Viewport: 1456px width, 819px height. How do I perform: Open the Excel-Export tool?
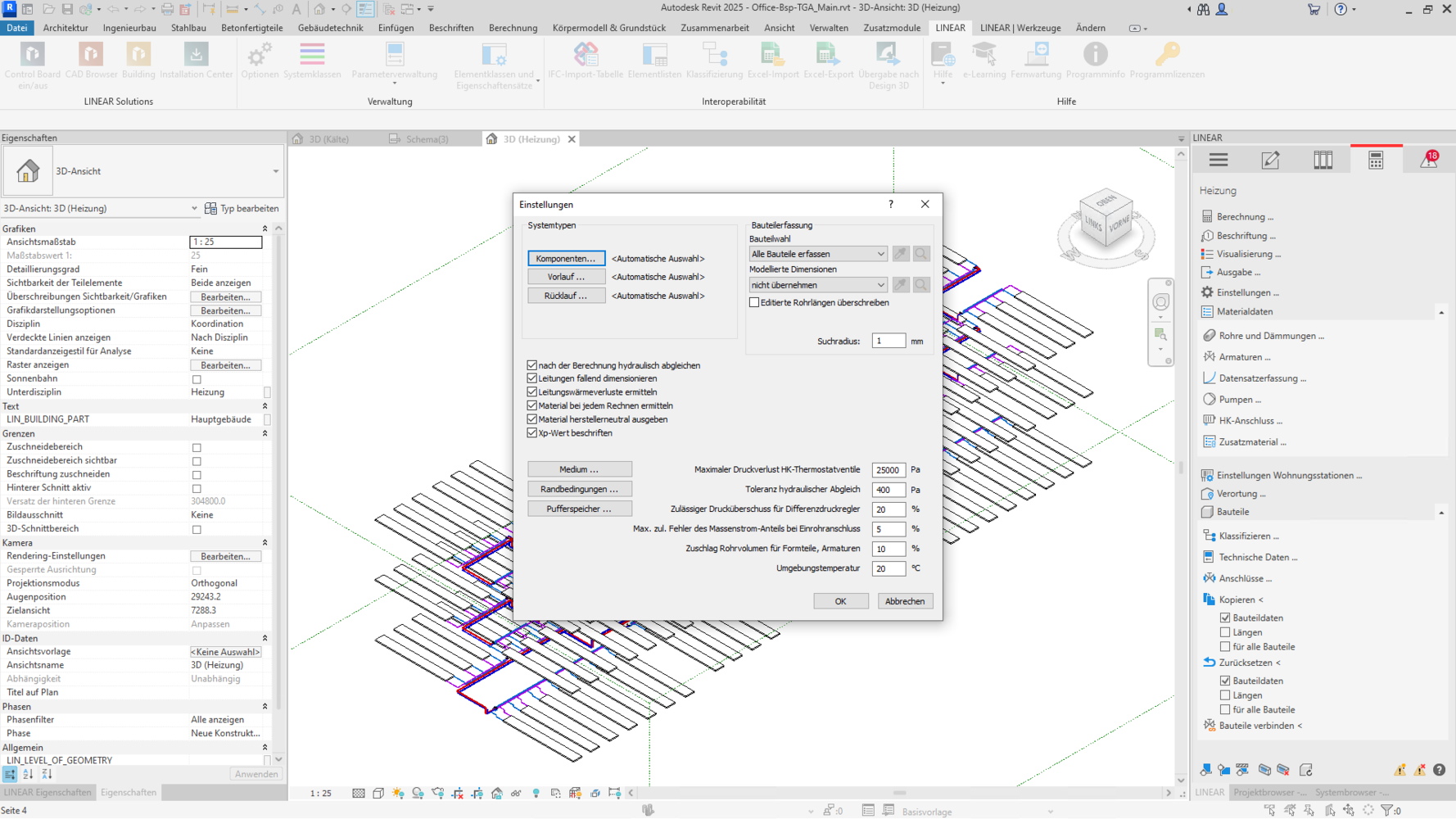pos(827,56)
